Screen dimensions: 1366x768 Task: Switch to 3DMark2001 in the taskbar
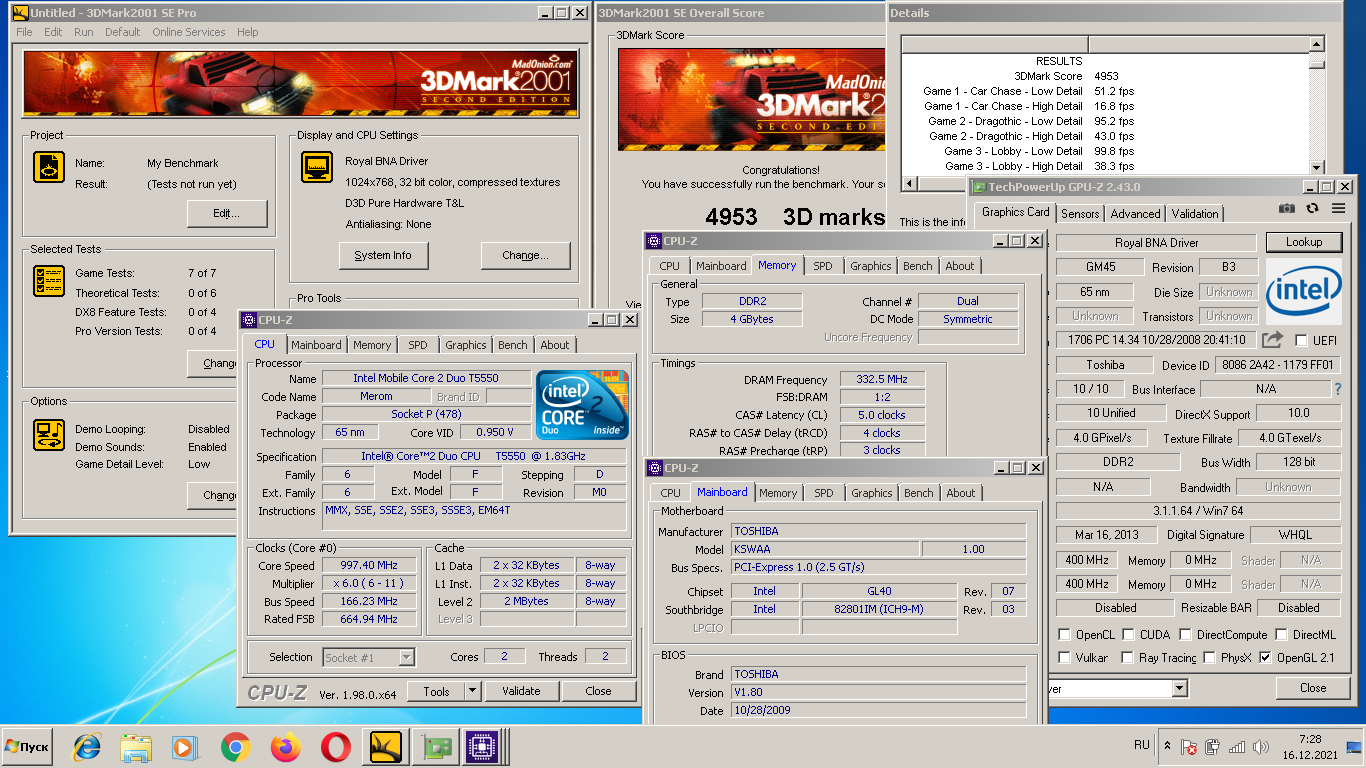pyautogui.click(x=385, y=747)
